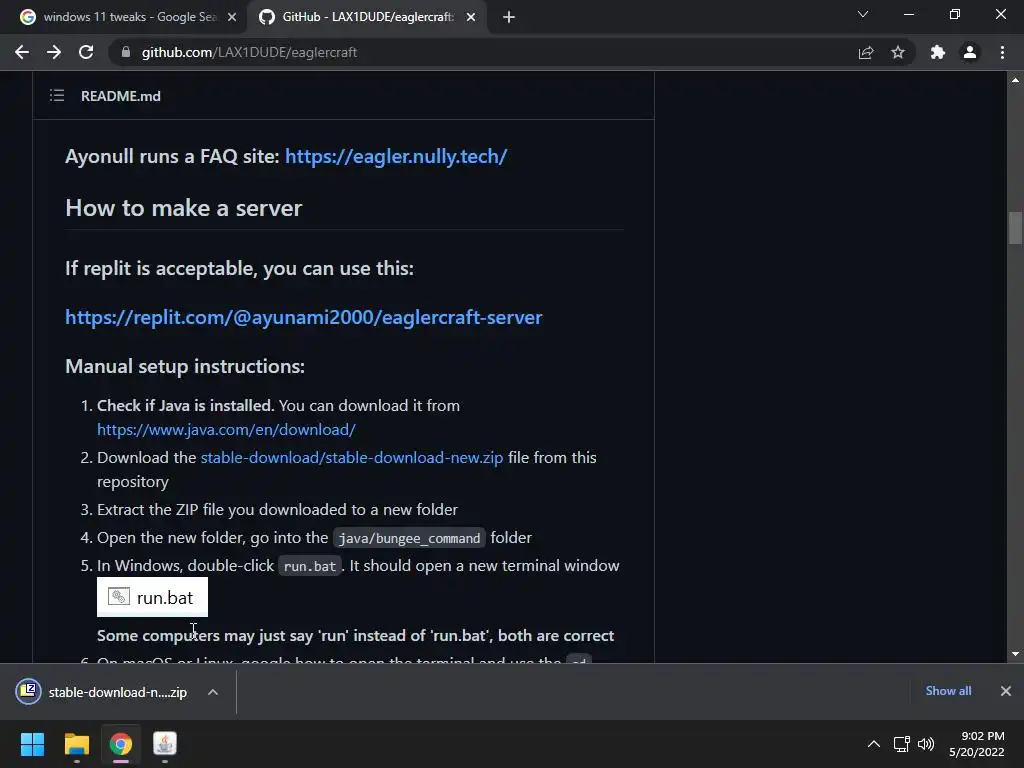Click scrollbar up arrow
This screenshot has height=768, width=1024.
point(1015,80)
